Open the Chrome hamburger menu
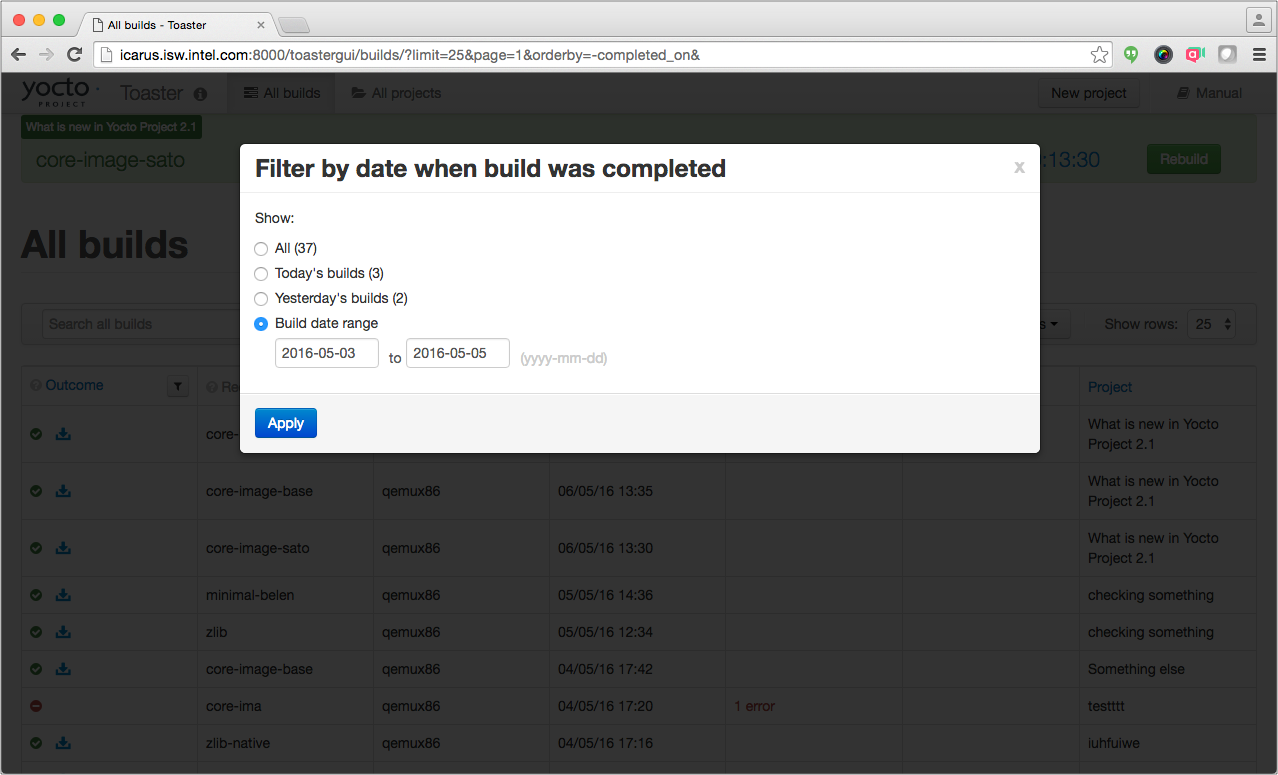Viewport: 1278px width, 775px height. coord(1258,55)
